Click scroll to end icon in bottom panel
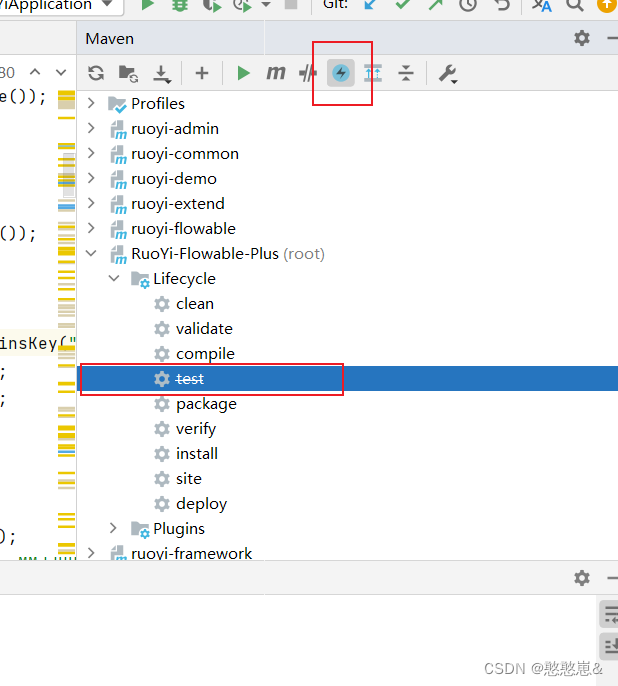618x686 pixels. point(611,646)
